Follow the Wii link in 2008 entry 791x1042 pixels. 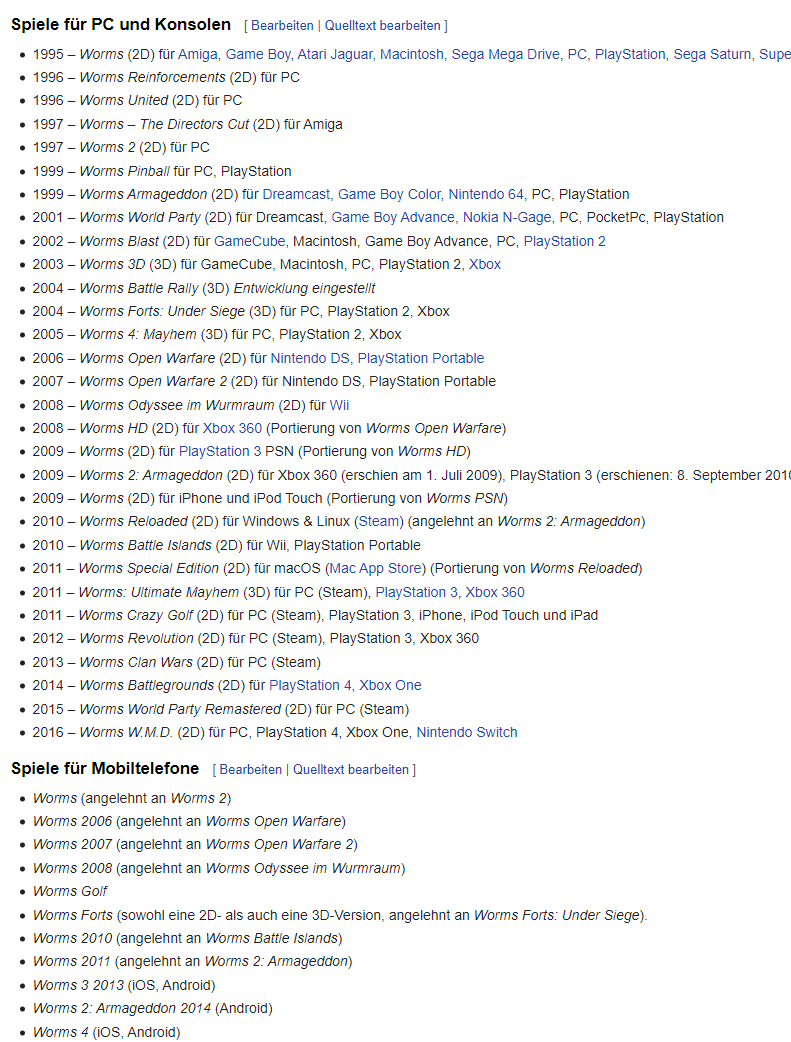click(x=339, y=405)
